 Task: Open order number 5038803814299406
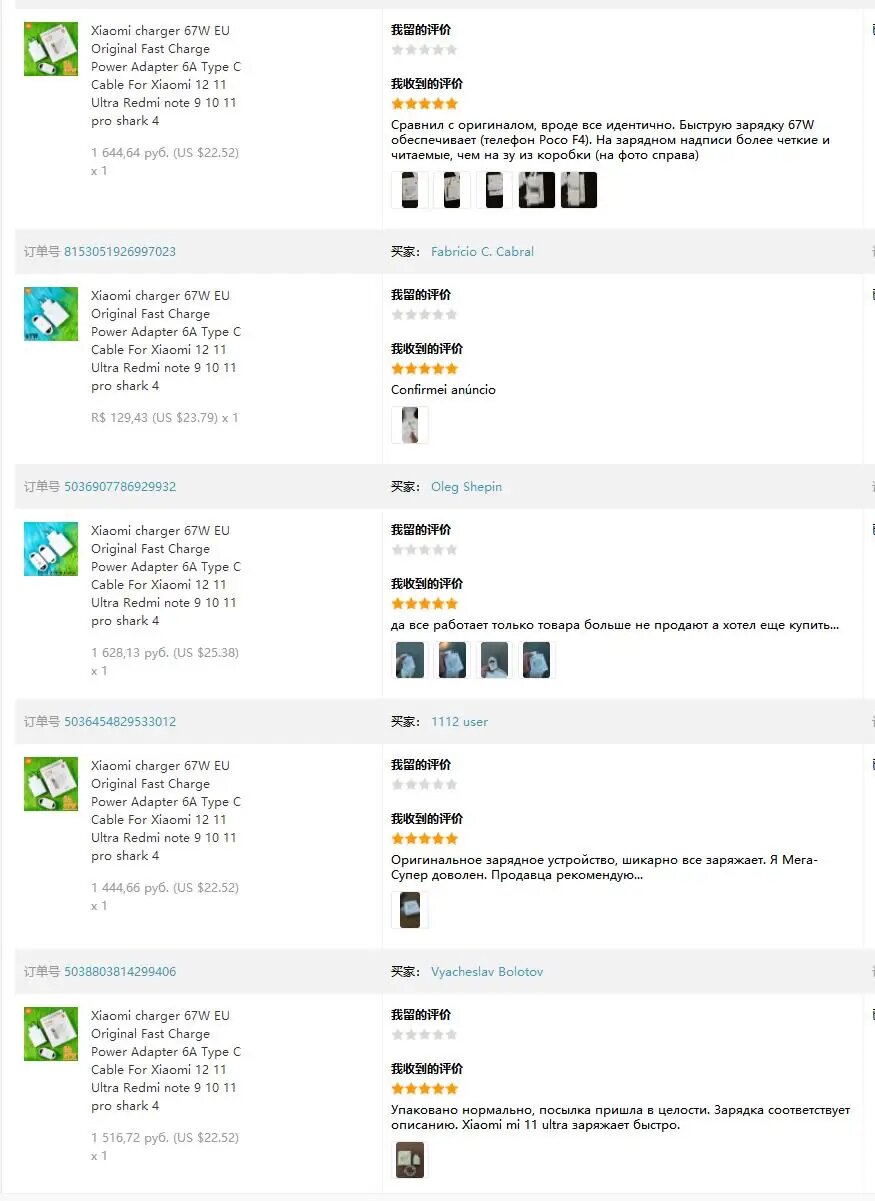point(120,972)
